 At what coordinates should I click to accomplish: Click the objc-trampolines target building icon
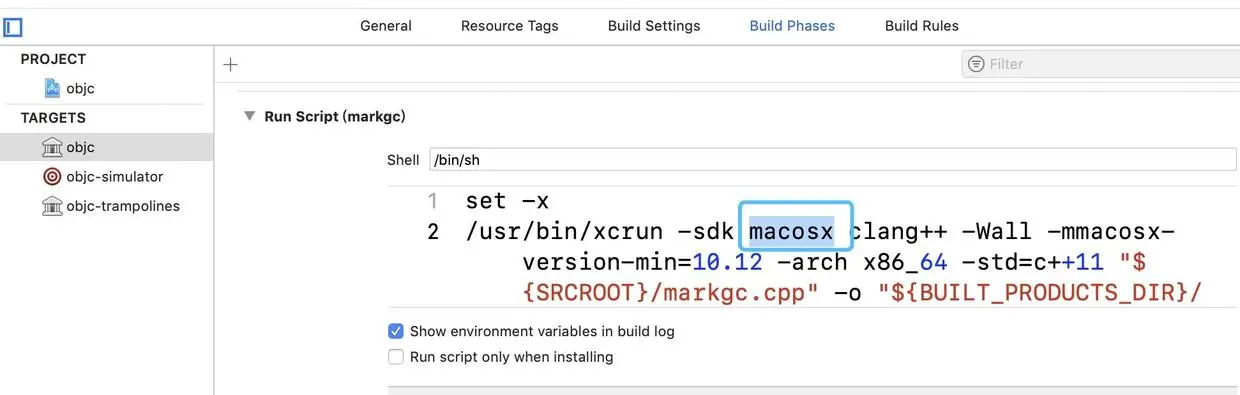(52, 206)
